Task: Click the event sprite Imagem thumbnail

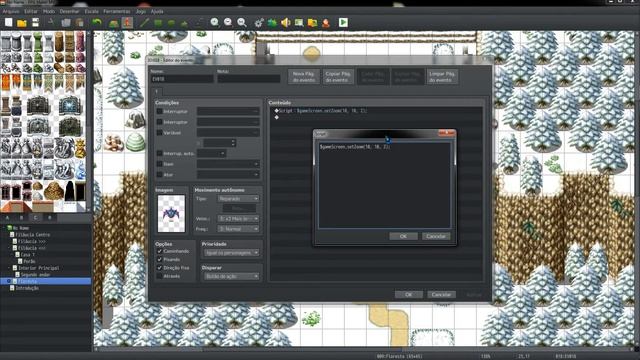Action: (x=171, y=213)
